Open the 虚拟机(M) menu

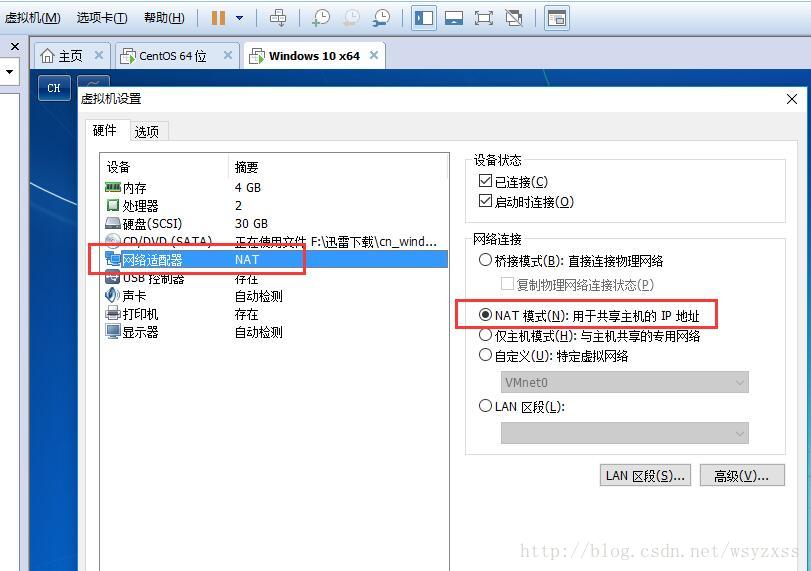(x=32, y=18)
